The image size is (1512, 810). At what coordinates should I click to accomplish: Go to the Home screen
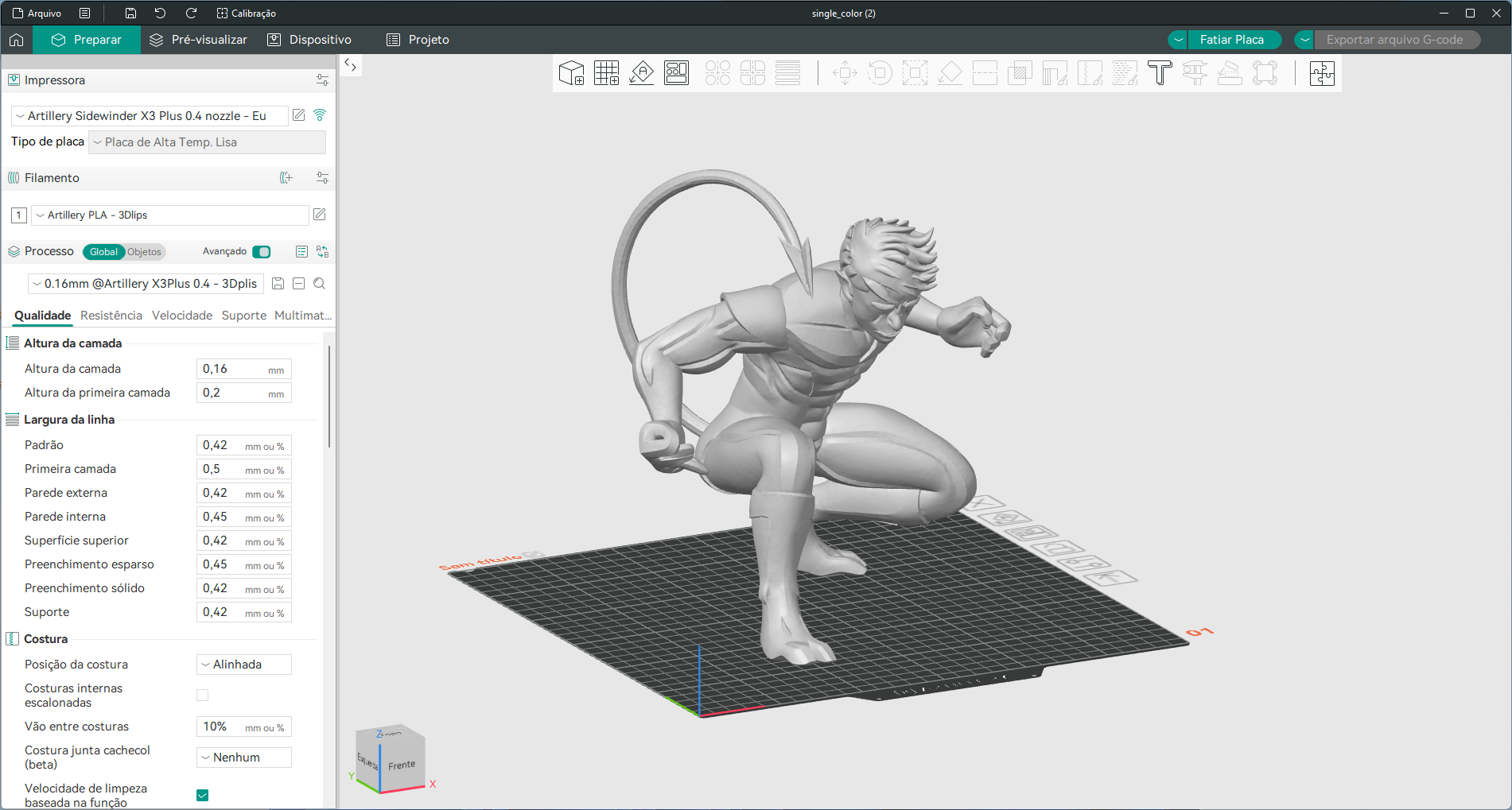point(17,40)
